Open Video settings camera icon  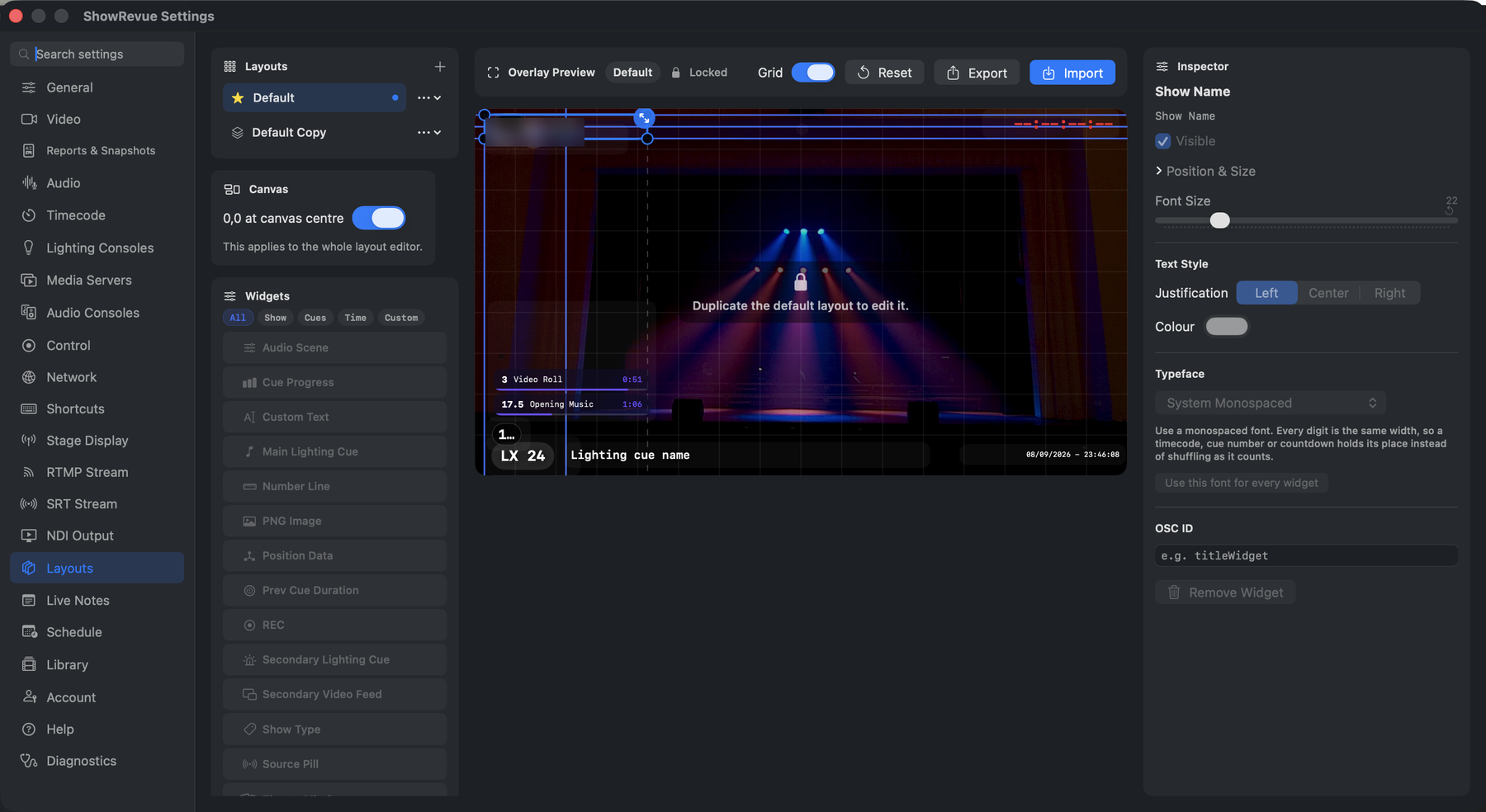[29, 119]
